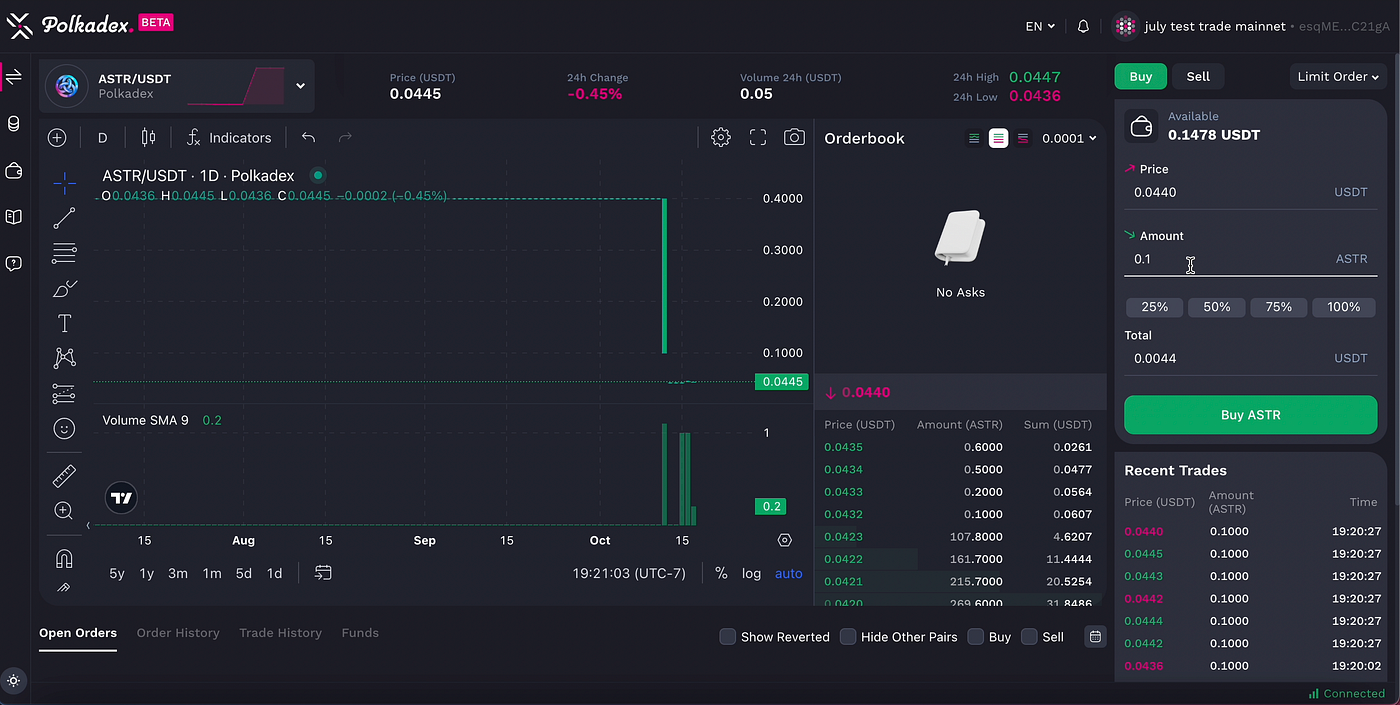
Task: Set amount to 25%
Action: (x=1155, y=307)
